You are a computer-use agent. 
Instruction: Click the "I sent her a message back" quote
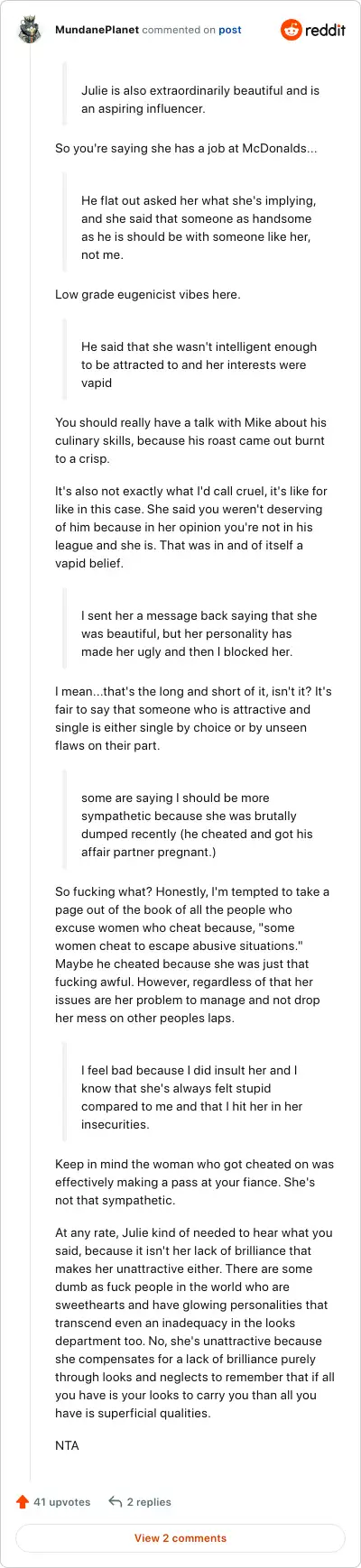(x=199, y=634)
